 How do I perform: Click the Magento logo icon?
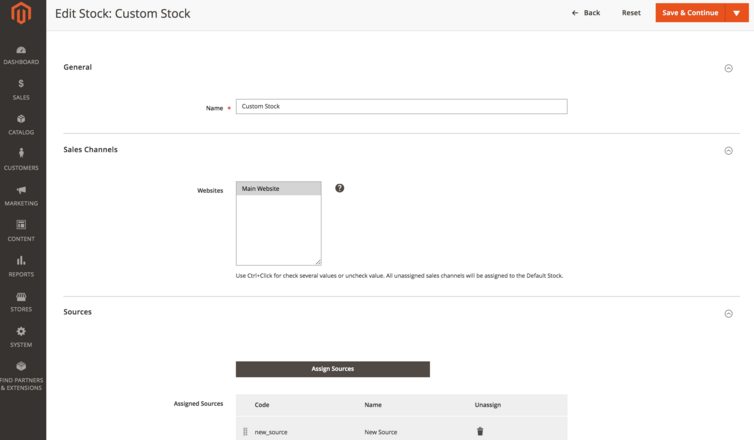tap(22, 14)
